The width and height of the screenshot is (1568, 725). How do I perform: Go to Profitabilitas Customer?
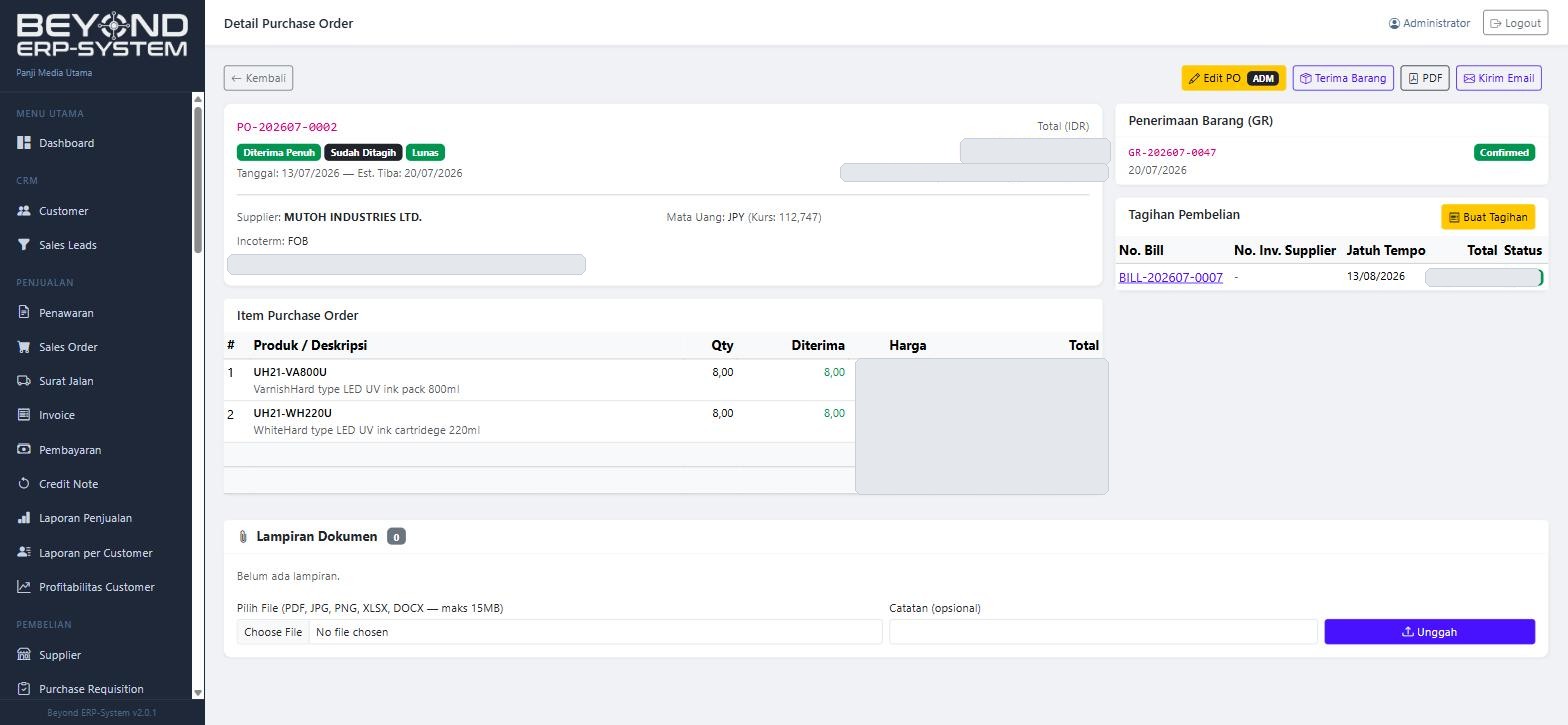coord(96,587)
